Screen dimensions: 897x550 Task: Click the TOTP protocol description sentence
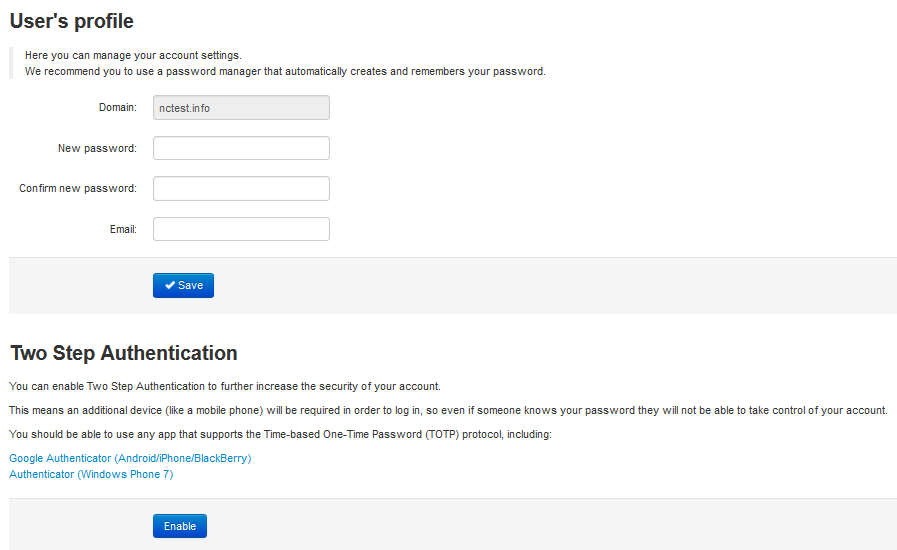[280, 434]
